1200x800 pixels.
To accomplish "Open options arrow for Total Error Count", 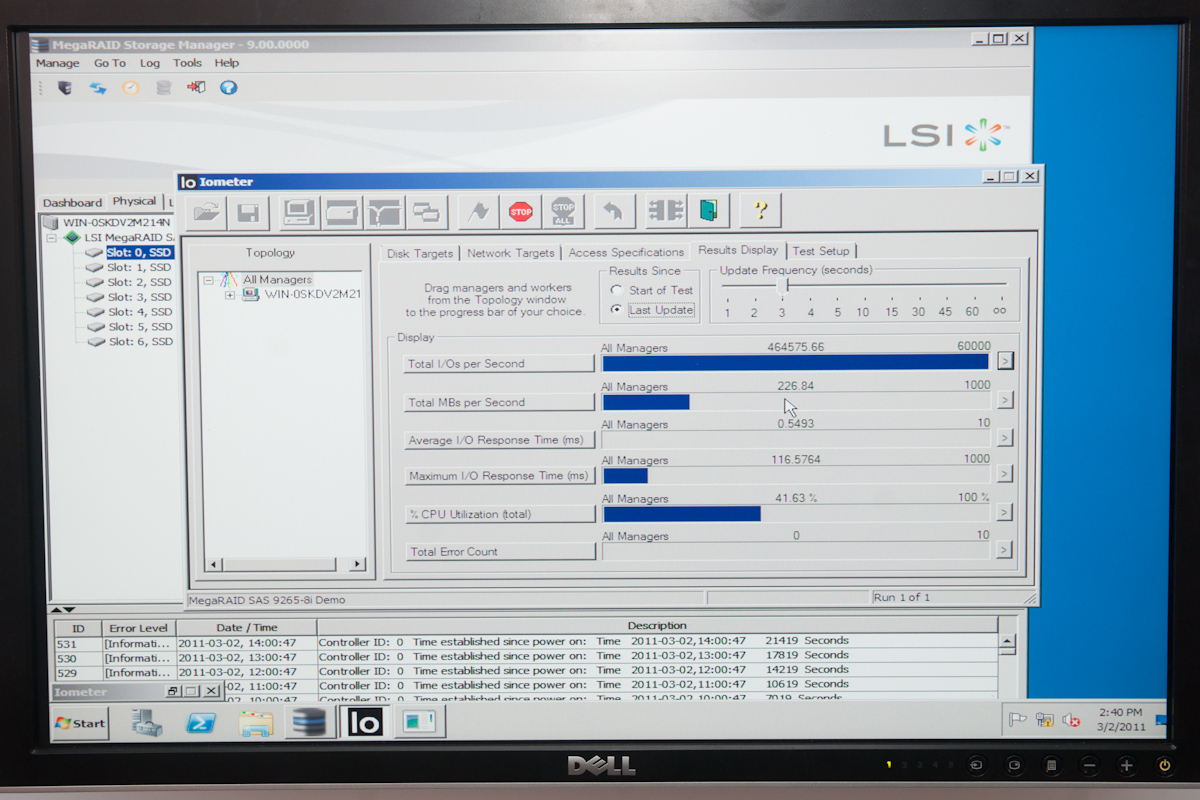I will coord(1005,550).
